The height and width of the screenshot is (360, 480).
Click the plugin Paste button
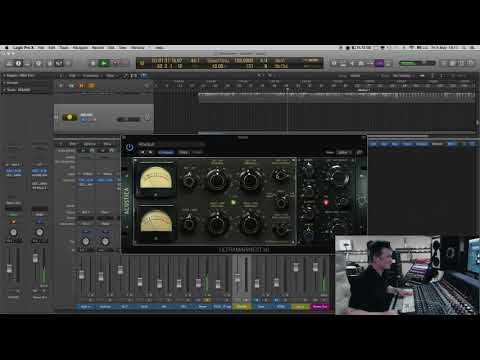tap(197, 152)
